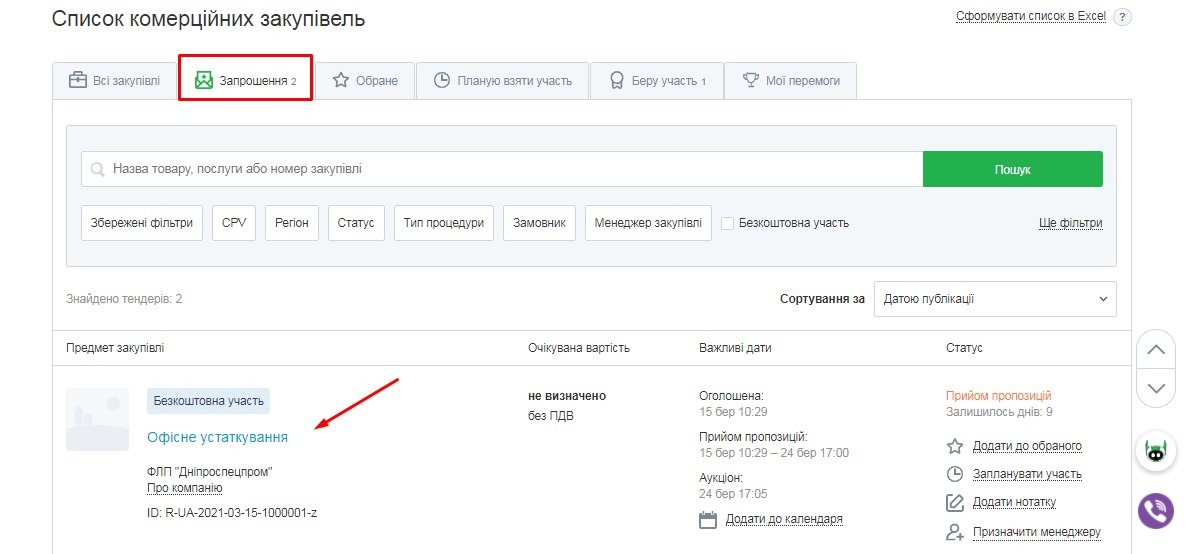
Task: Click the pencil note icon
Action: [x=955, y=502]
